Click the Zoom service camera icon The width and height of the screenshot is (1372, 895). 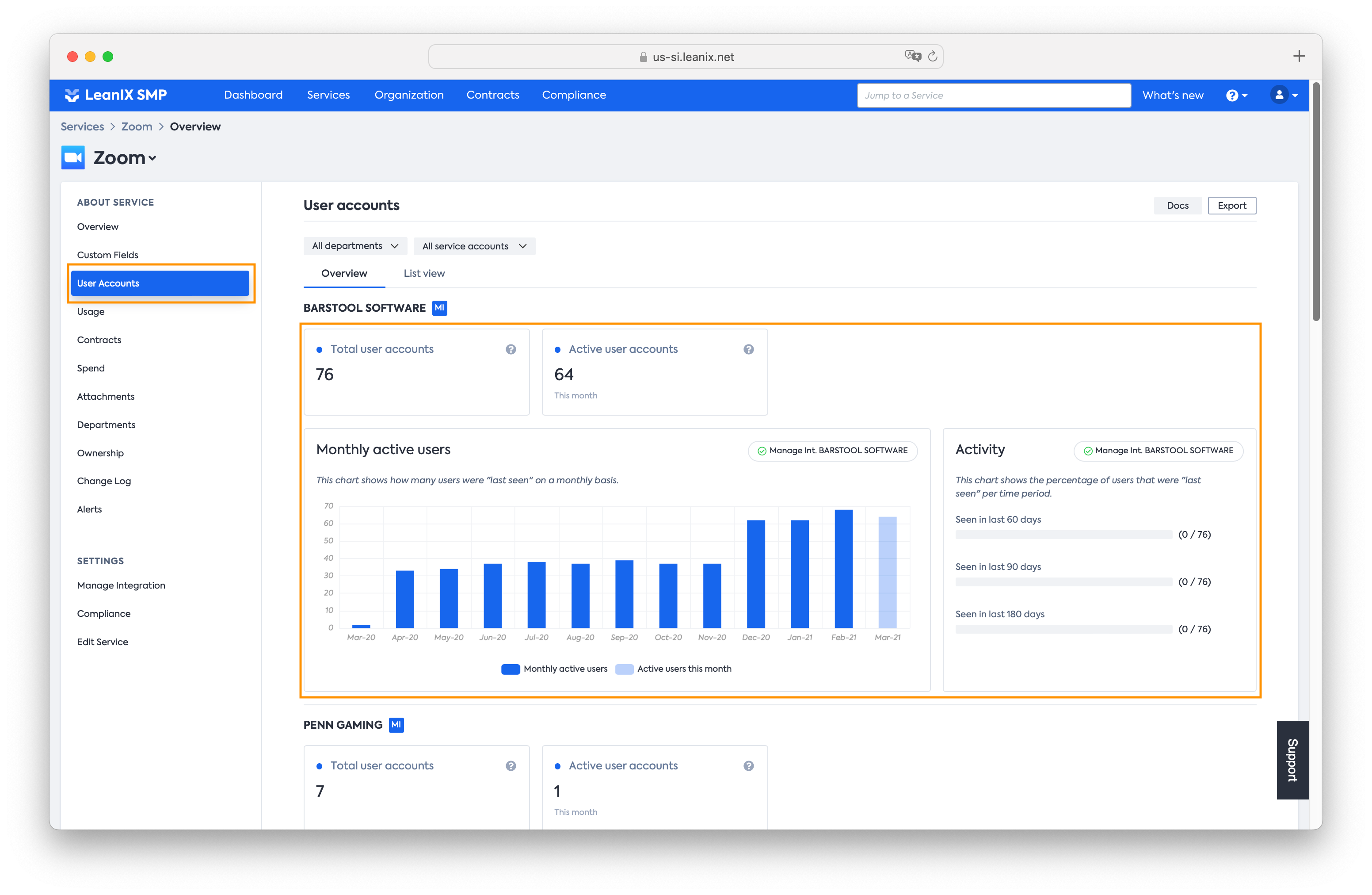pyautogui.click(x=73, y=157)
